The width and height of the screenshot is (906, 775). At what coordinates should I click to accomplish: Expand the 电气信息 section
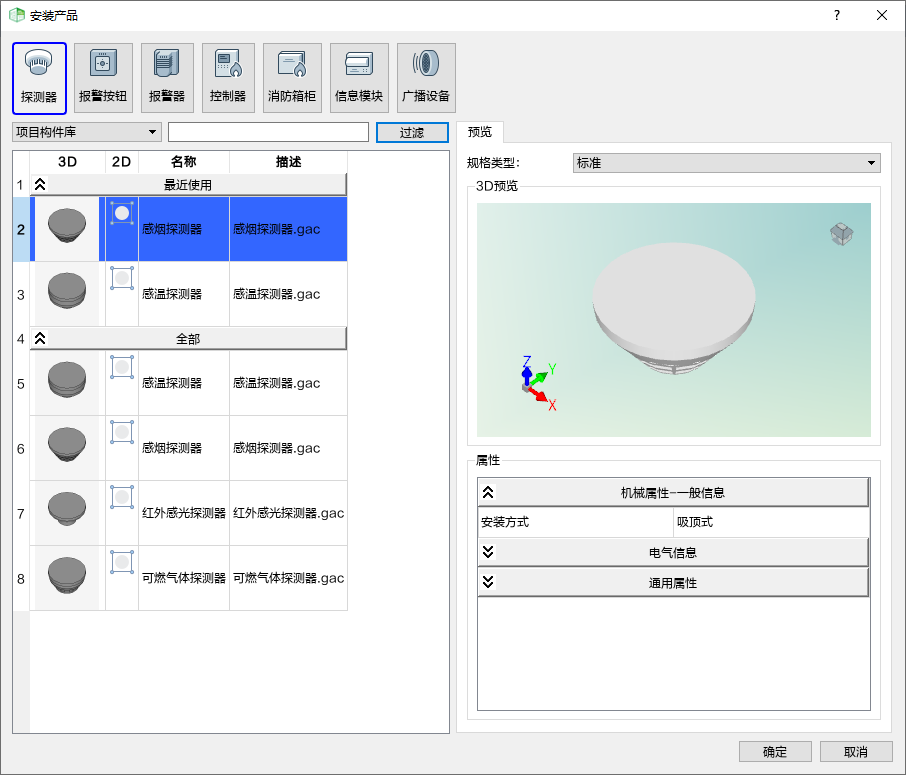tap(488, 552)
